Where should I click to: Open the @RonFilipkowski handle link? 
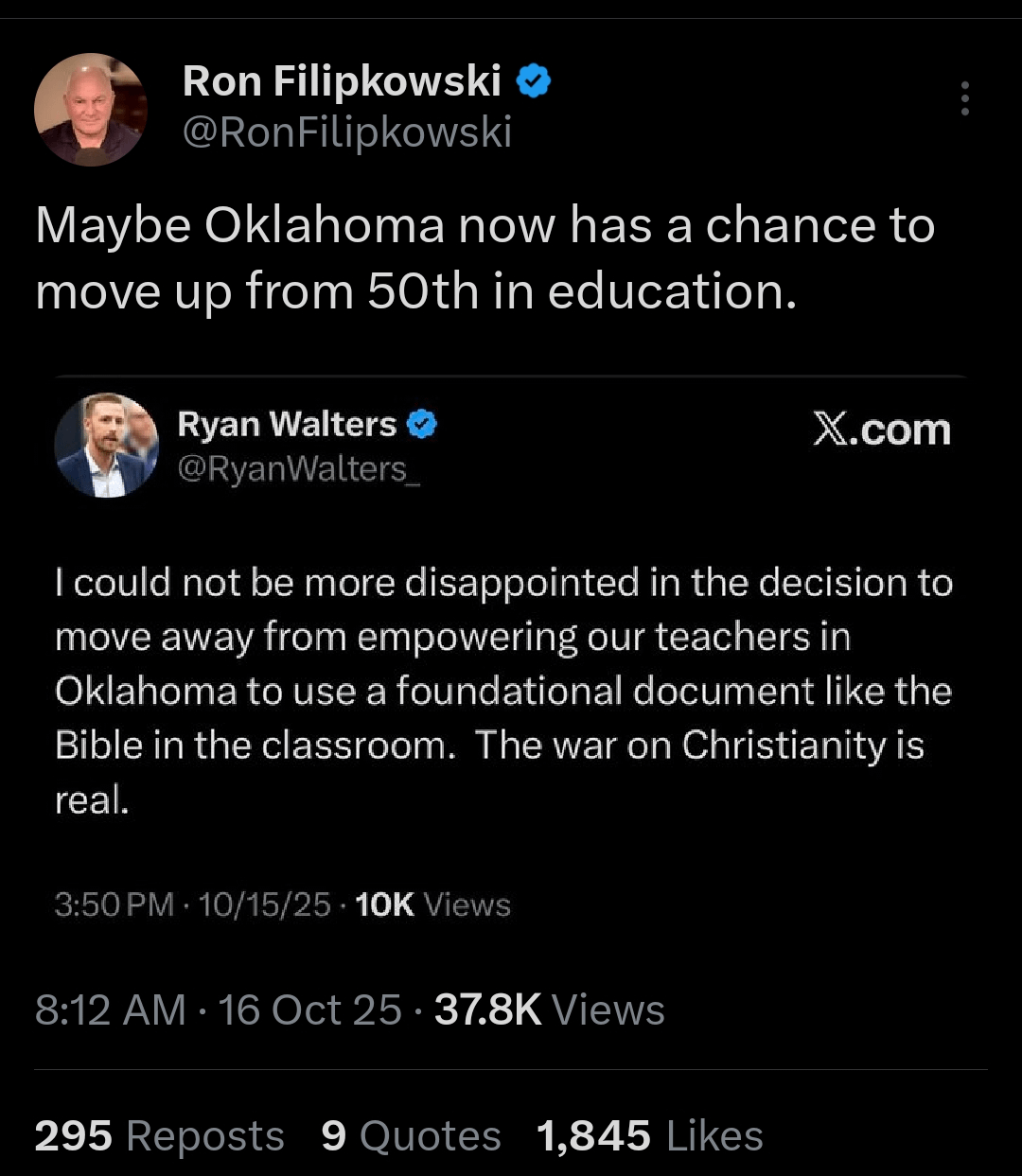click(346, 132)
